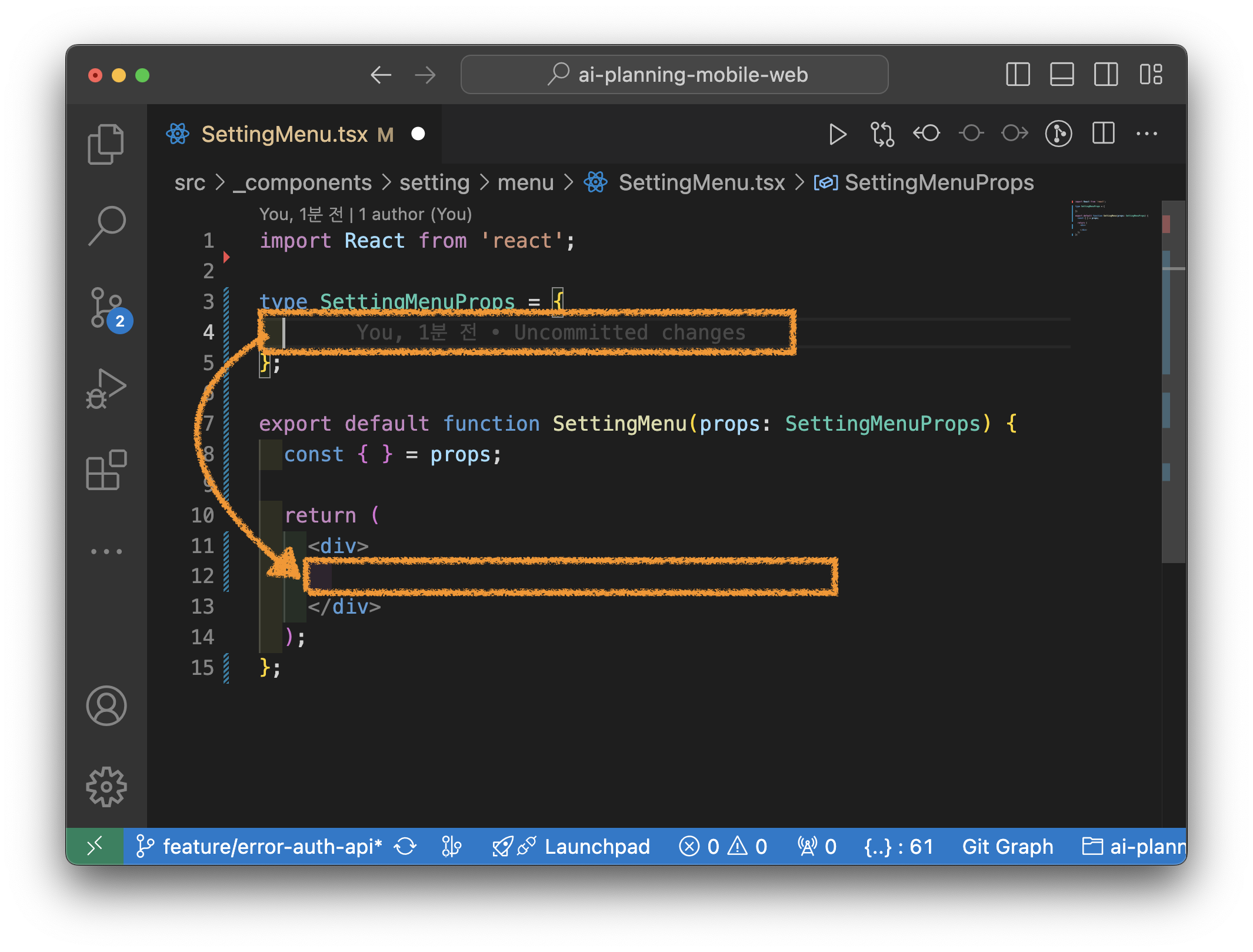Click the compare changes icon in editor toolbar
1253x952 pixels.
(882, 134)
